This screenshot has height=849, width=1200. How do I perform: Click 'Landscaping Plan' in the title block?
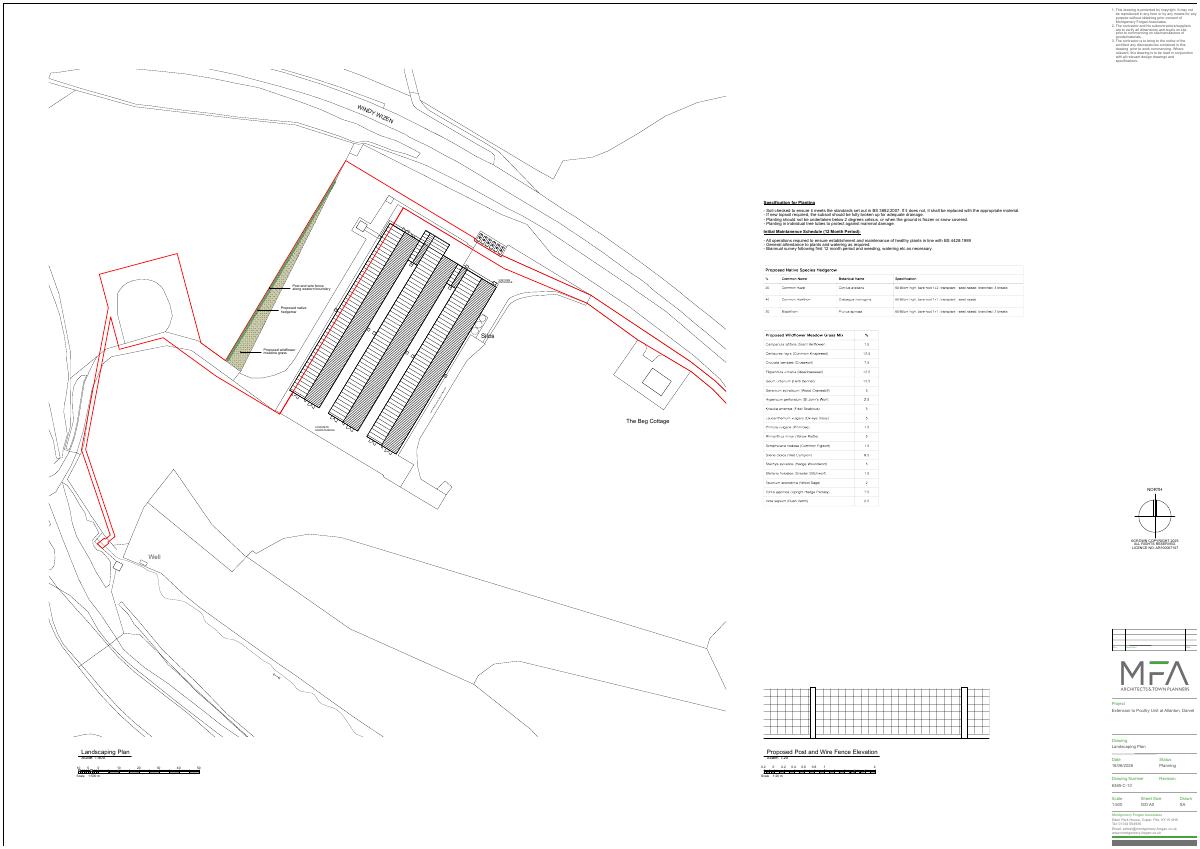coord(1128,746)
